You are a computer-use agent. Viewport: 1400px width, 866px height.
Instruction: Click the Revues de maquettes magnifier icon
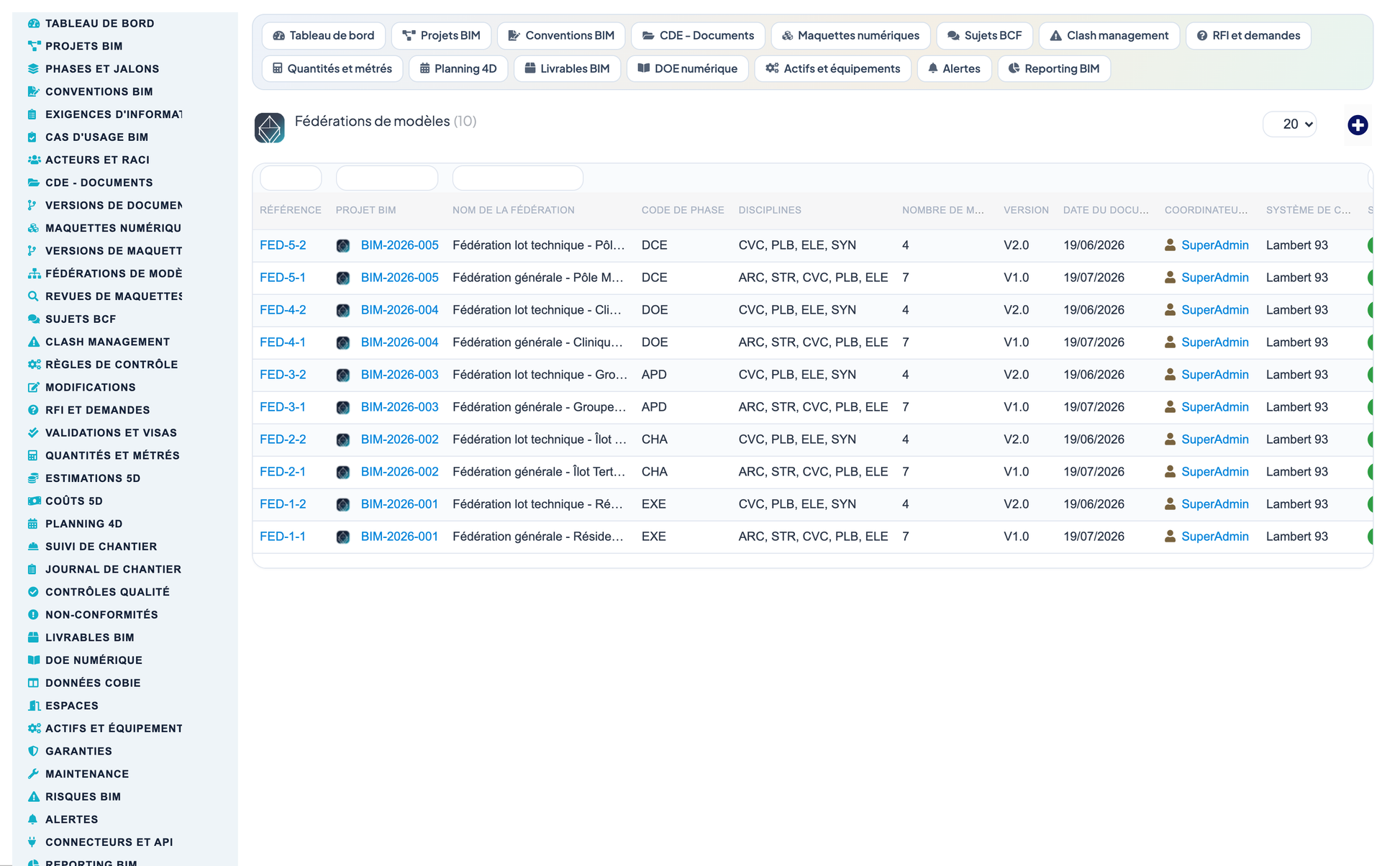[33, 296]
